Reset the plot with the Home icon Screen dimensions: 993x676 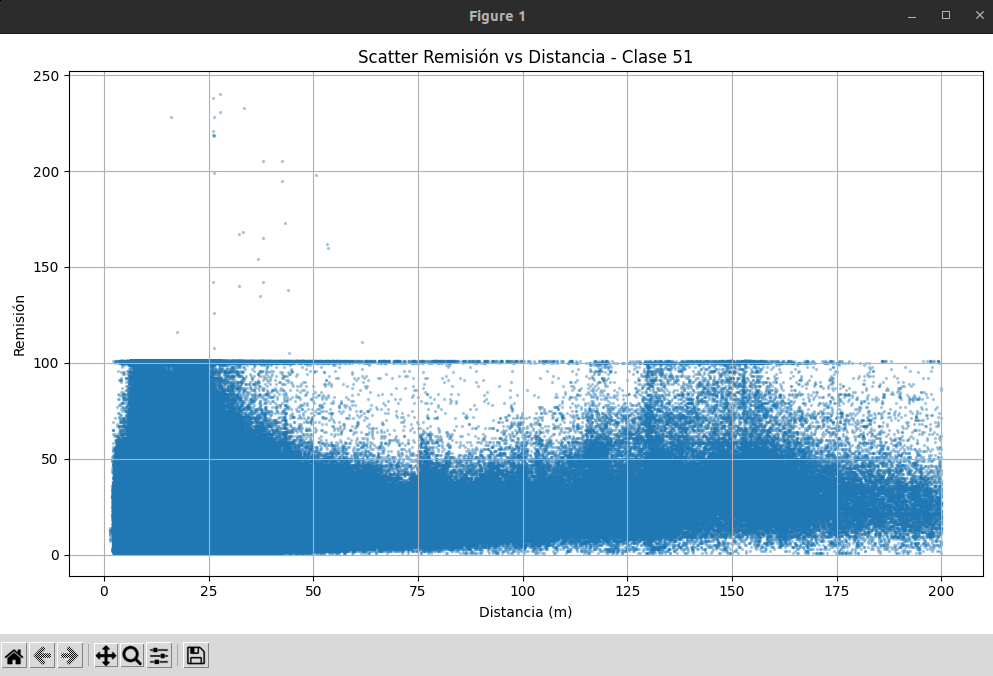[14, 656]
